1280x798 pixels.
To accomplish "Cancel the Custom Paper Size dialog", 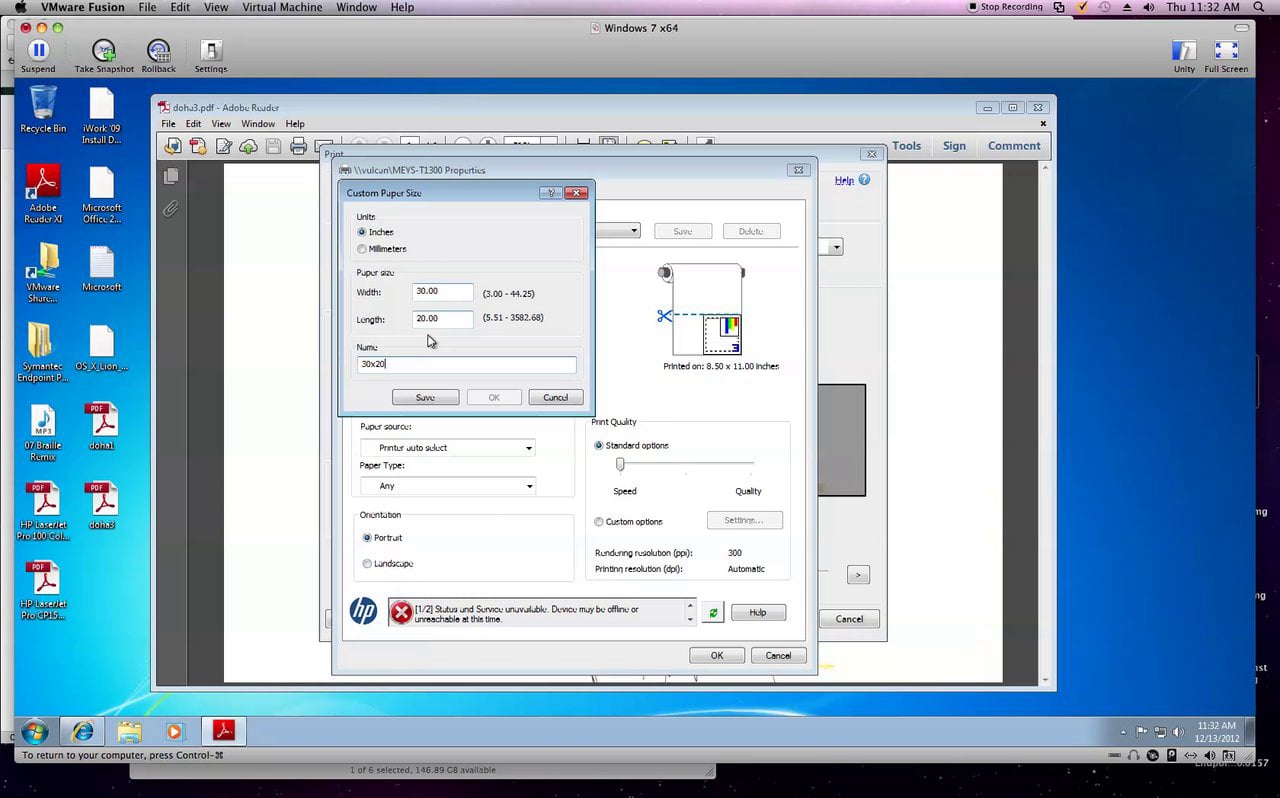I will coord(555,398).
